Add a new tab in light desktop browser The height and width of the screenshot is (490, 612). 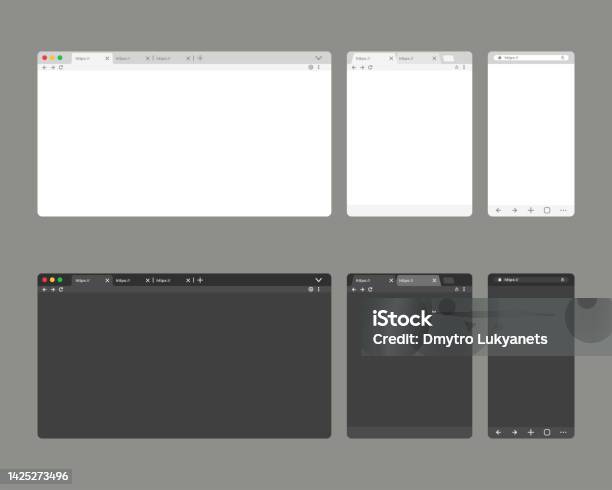(200, 58)
